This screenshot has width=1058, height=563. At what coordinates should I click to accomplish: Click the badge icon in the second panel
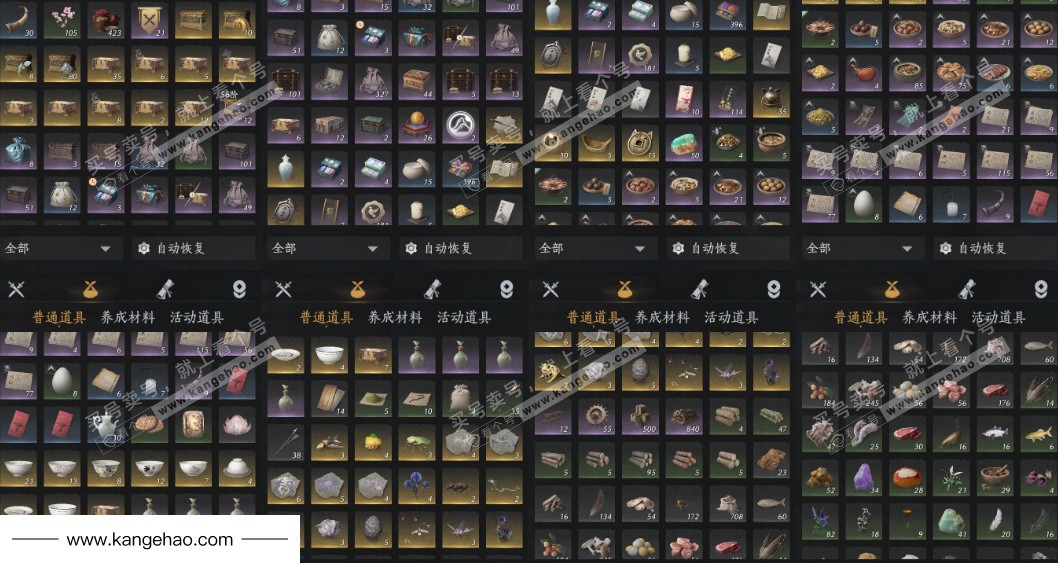click(x=506, y=290)
